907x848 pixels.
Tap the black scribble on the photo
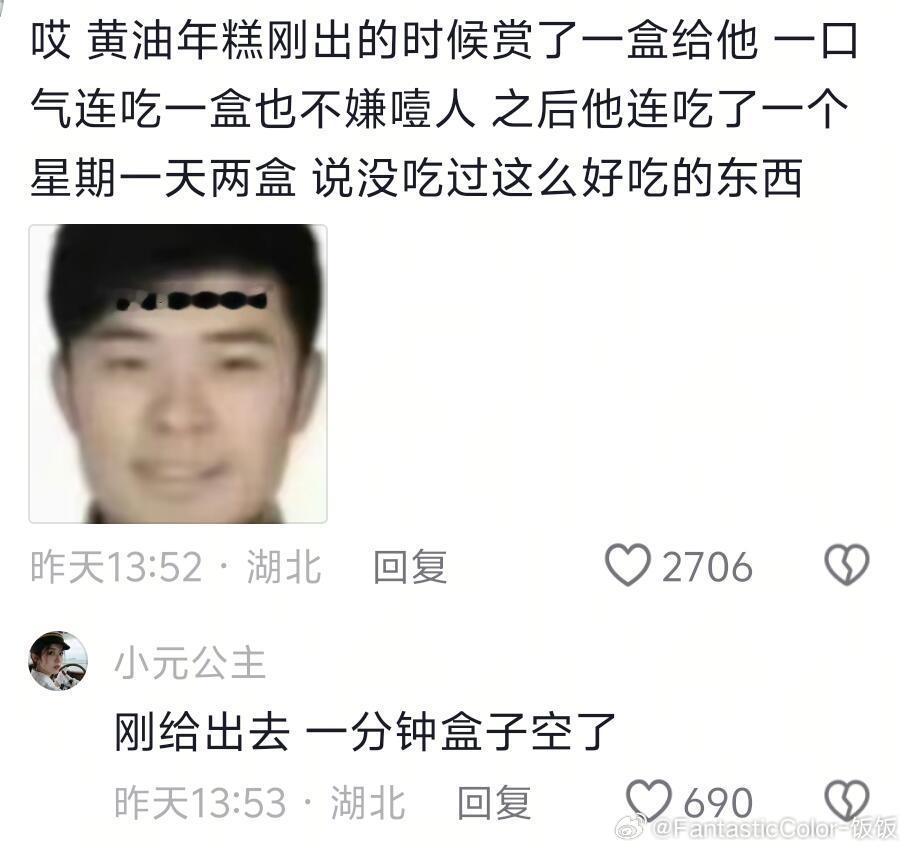tap(191, 300)
